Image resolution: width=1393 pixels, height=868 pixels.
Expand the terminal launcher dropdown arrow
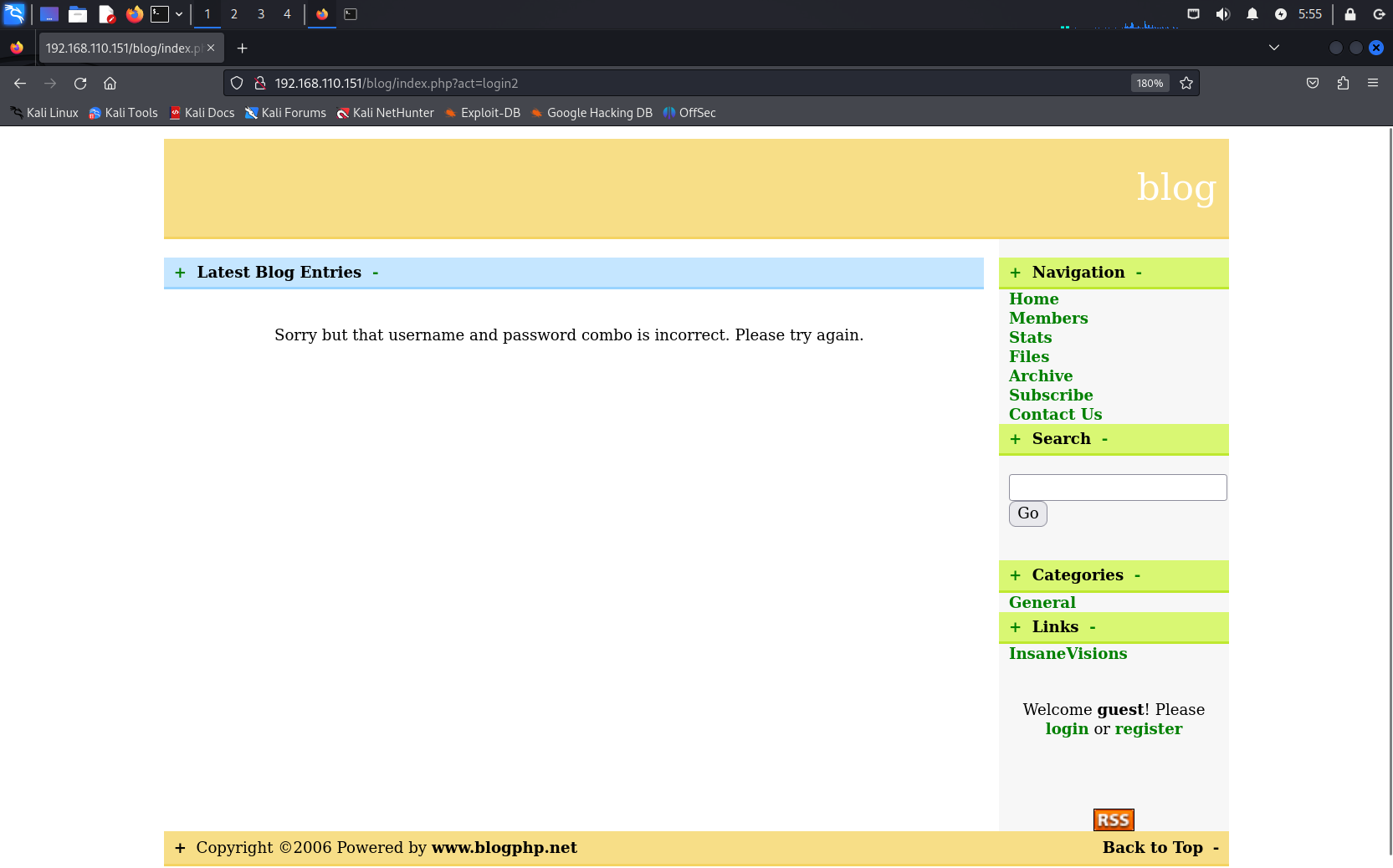click(x=179, y=14)
